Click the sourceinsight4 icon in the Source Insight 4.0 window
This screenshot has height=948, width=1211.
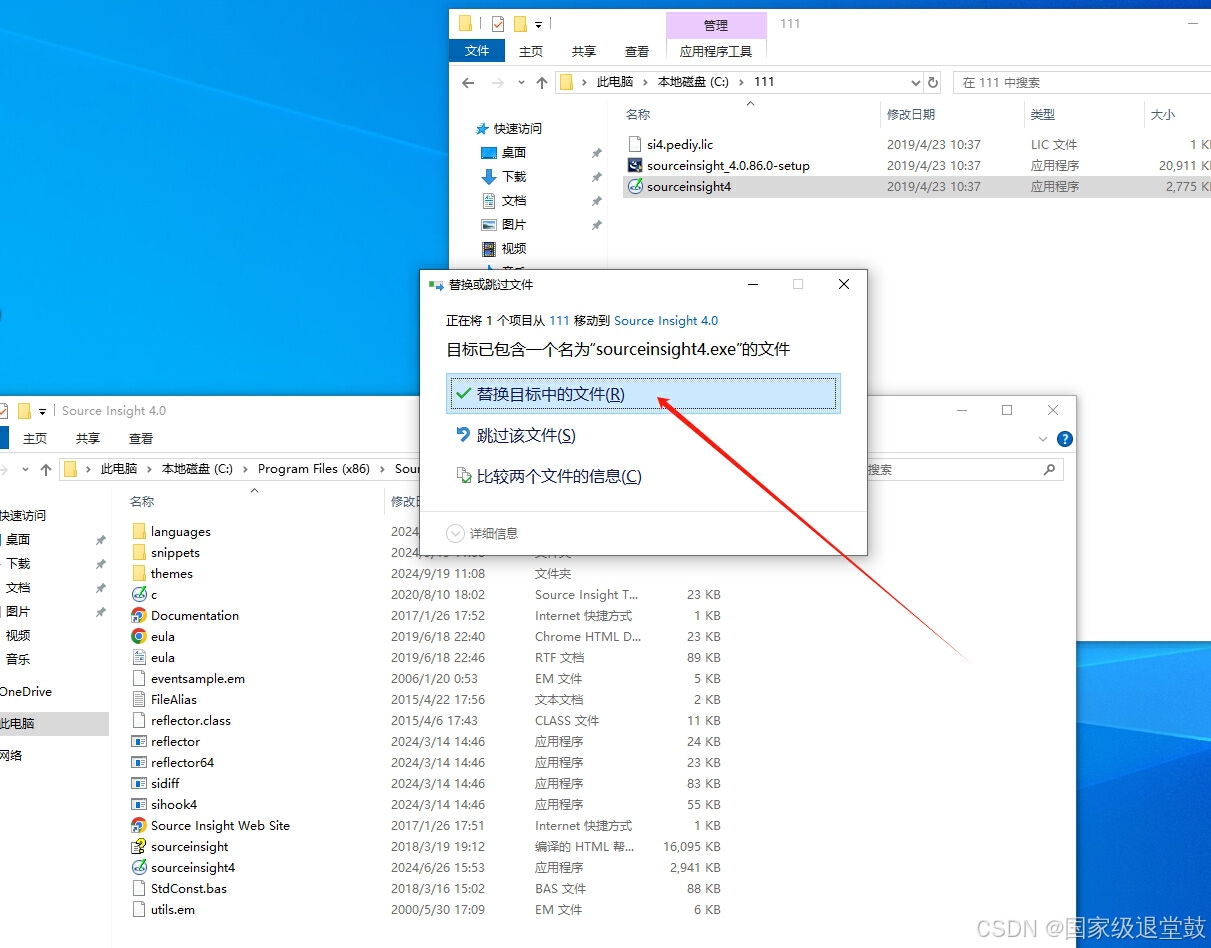(139, 867)
